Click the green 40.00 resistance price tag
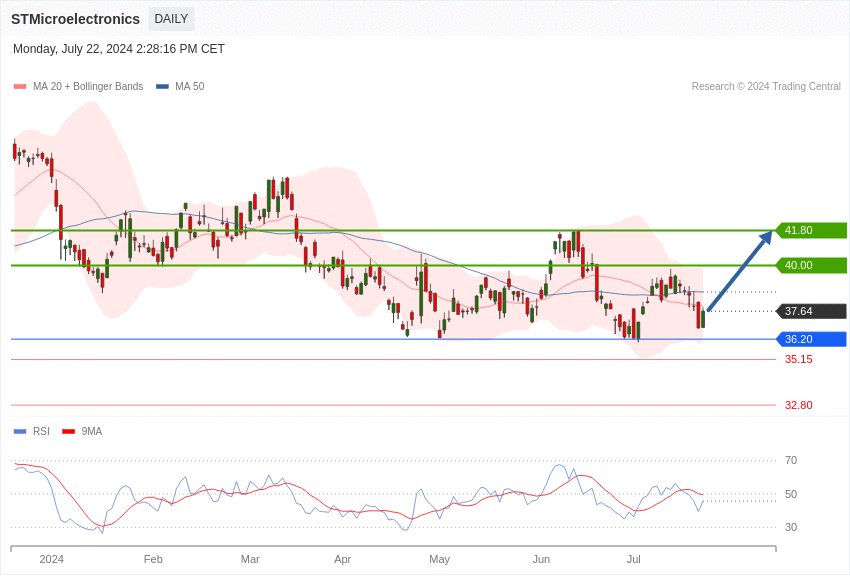850x576 pixels. (811, 265)
